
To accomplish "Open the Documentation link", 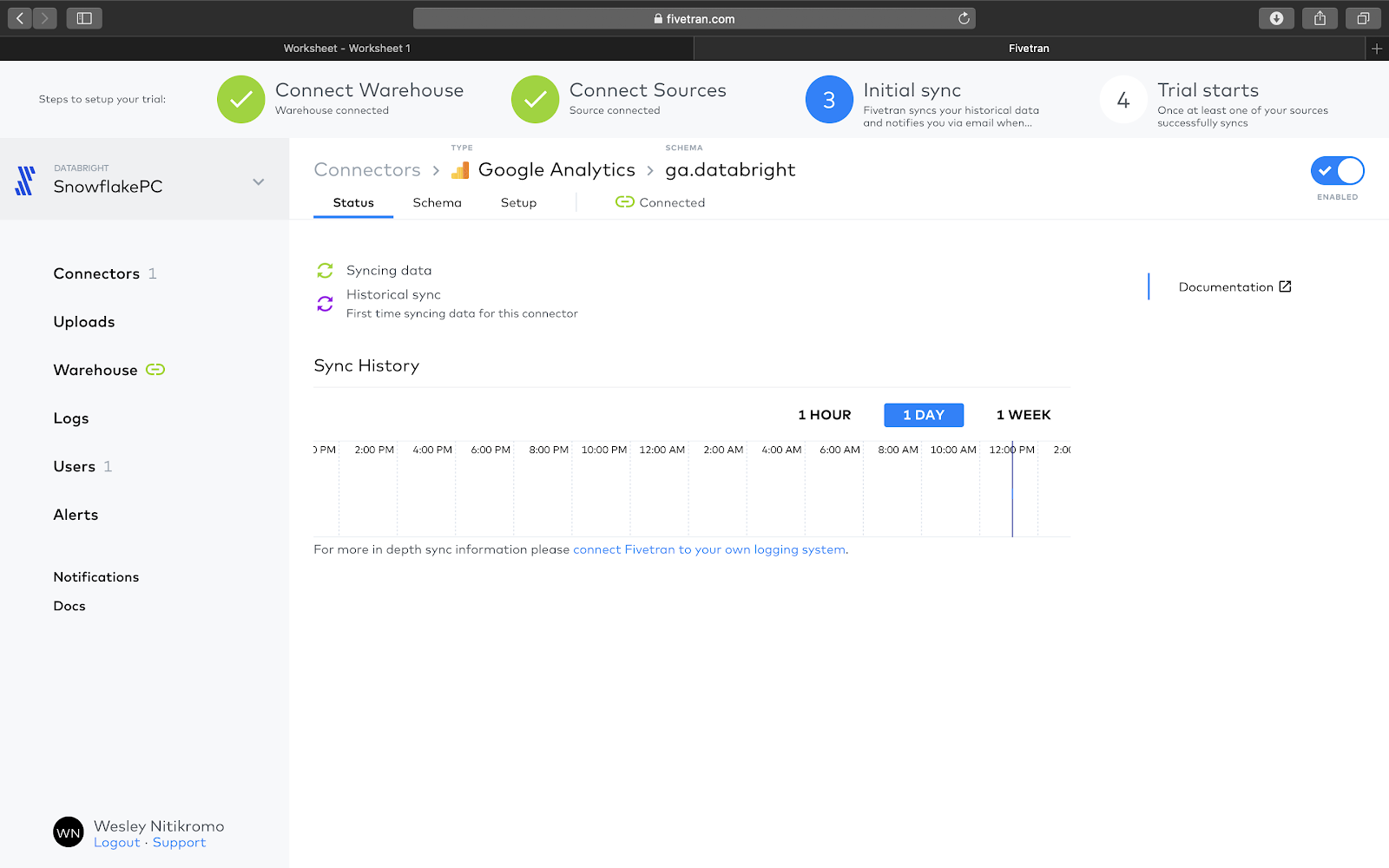I will click(x=1226, y=287).
